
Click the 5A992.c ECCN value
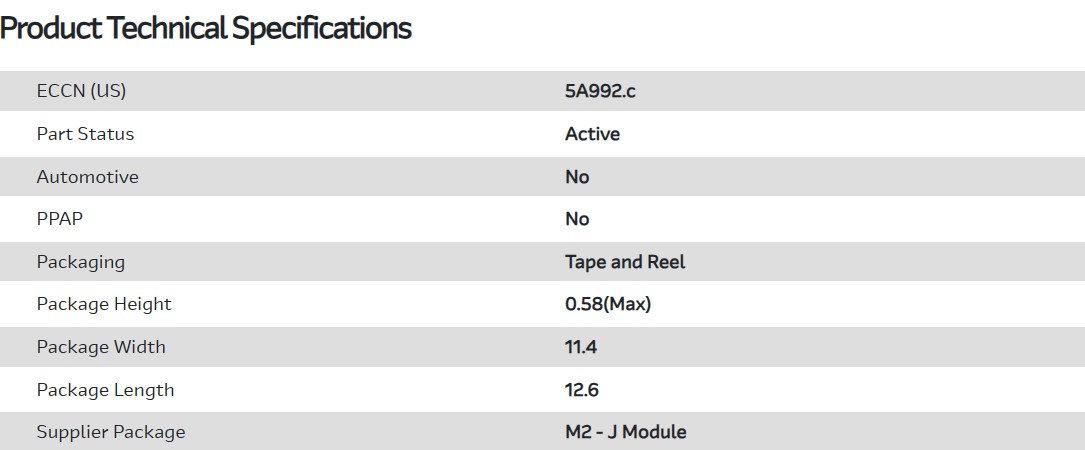coord(600,91)
